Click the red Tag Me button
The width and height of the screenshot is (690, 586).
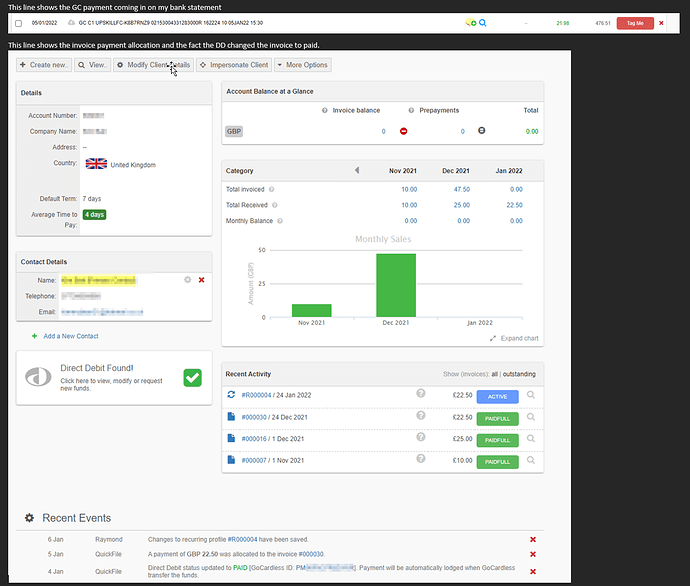point(634,23)
